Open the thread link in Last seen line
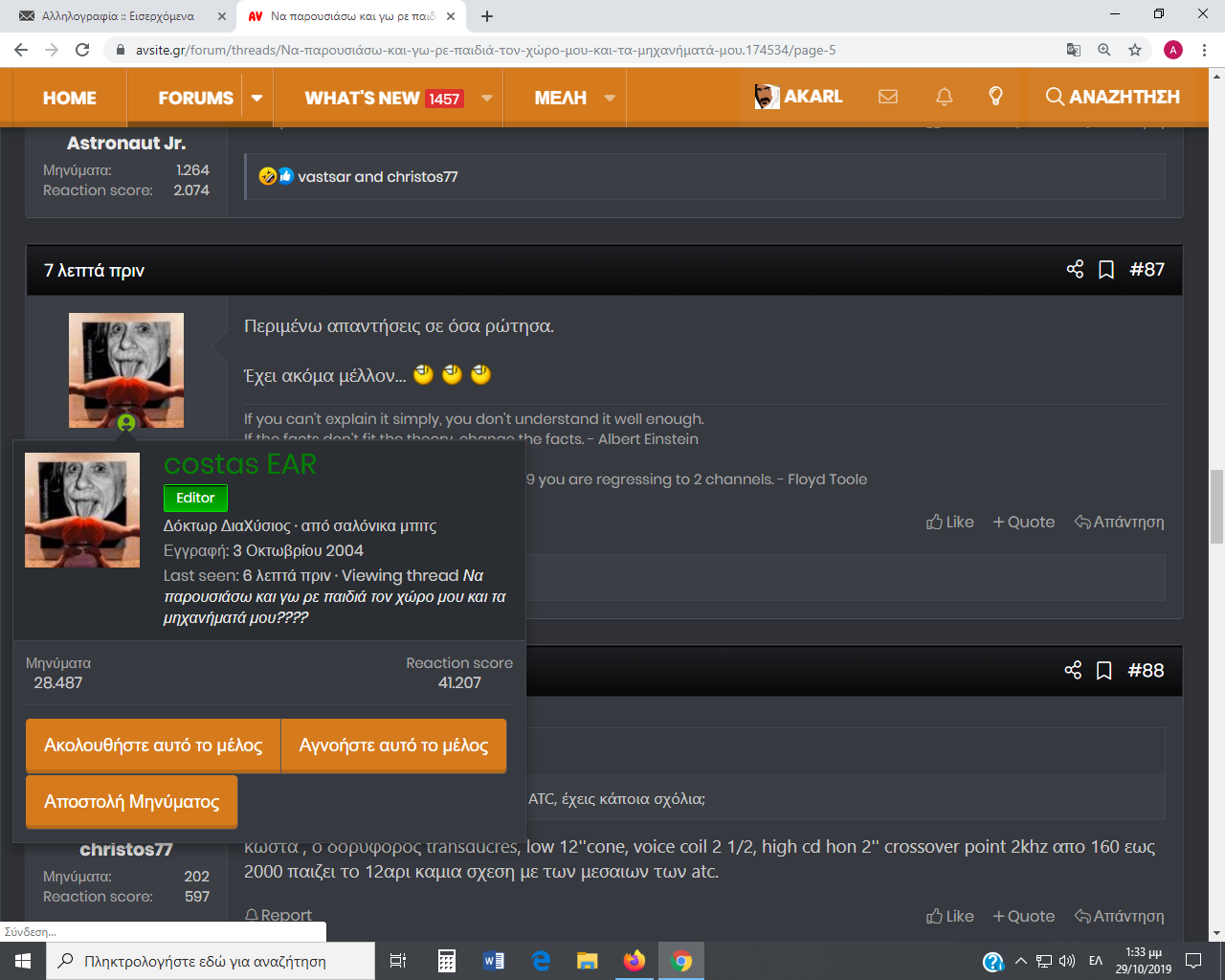Image resolution: width=1225 pixels, height=980 pixels. point(335,597)
